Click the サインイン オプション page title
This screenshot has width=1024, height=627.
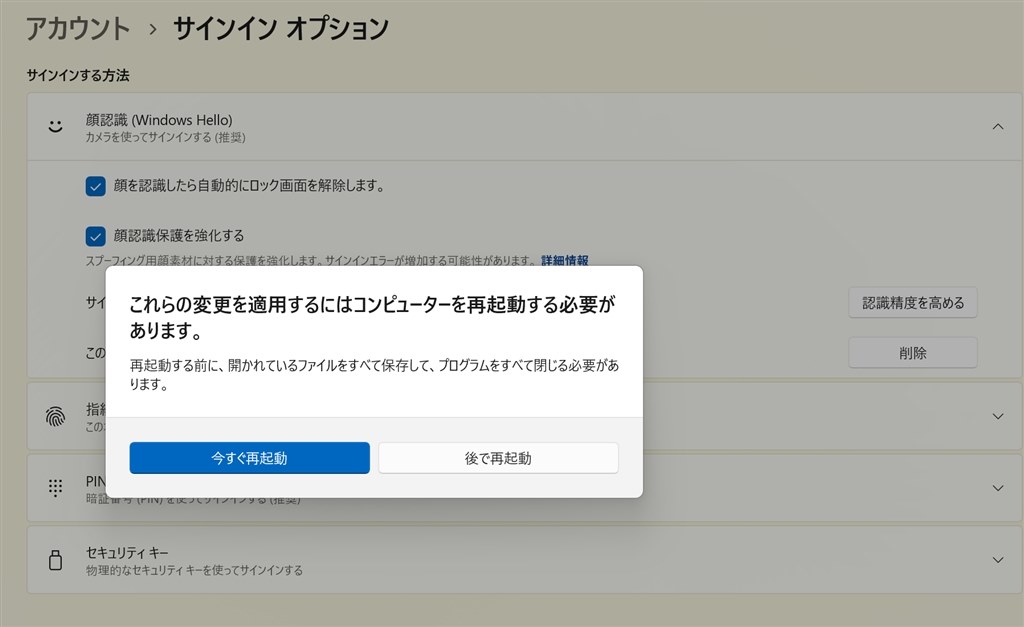click(x=281, y=29)
